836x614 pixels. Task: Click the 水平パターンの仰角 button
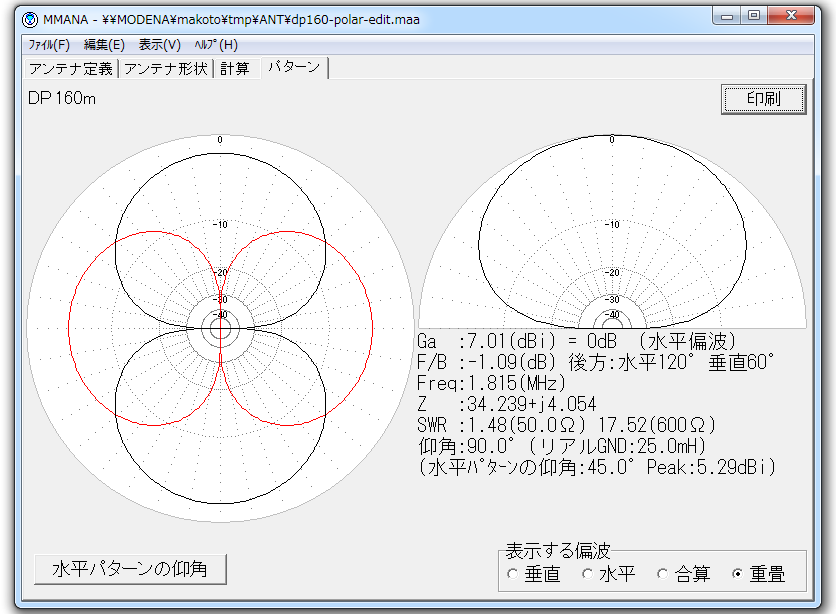point(129,569)
